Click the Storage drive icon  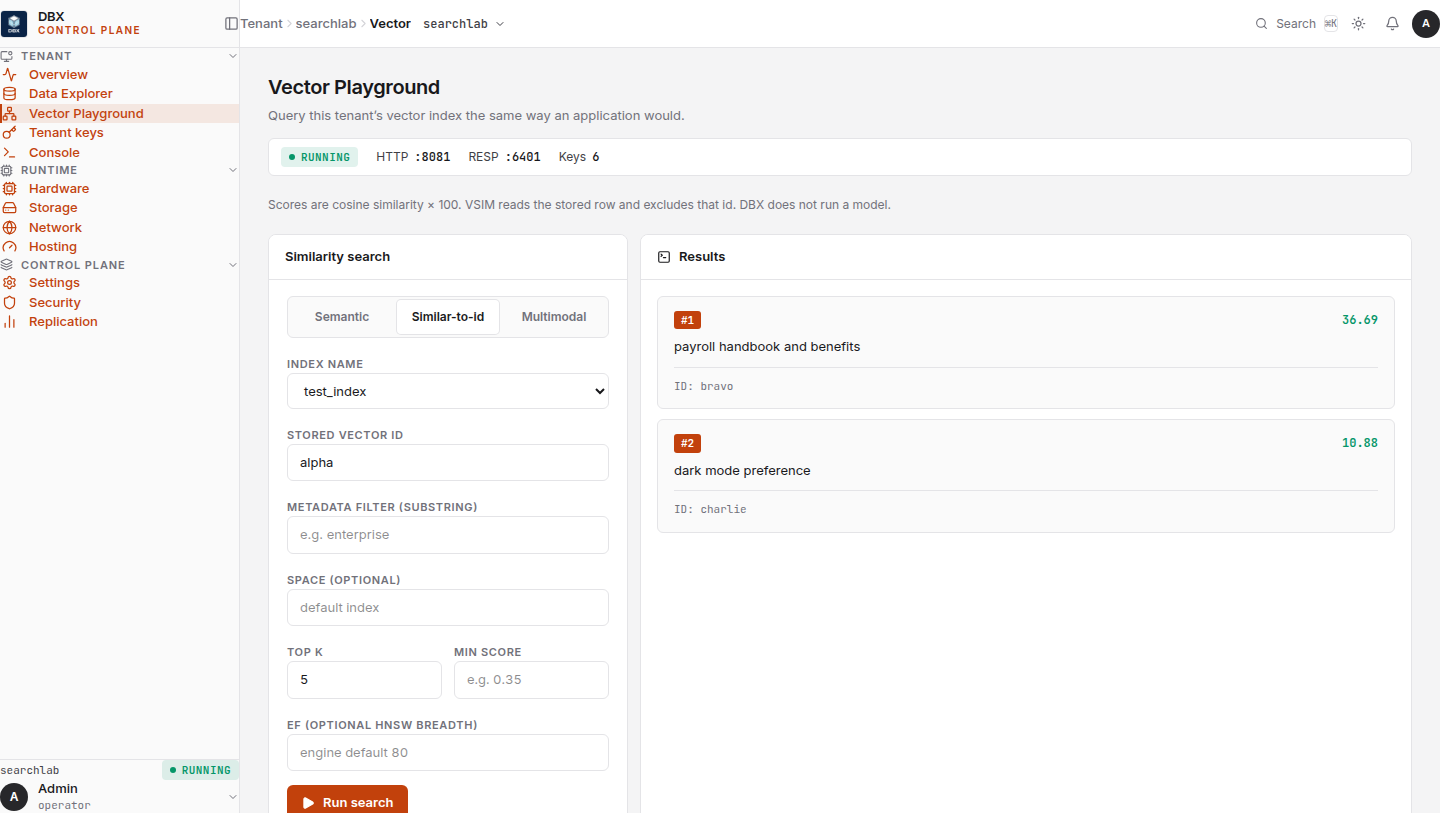pyautogui.click(x=9, y=208)
